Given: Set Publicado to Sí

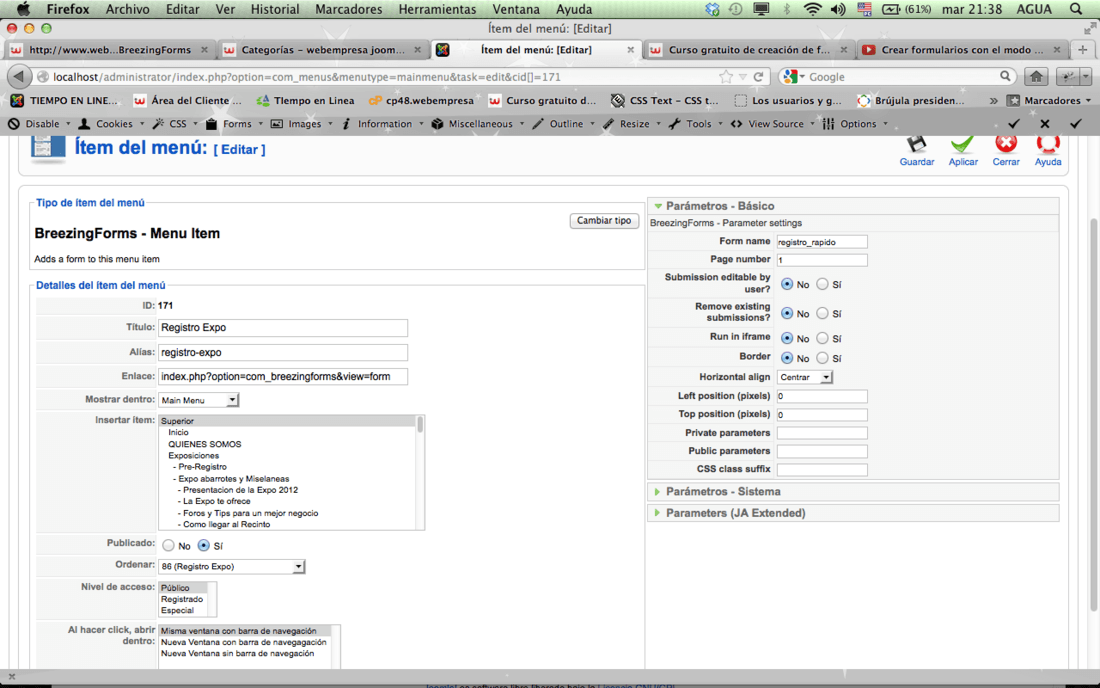Looking at the screenshot, I should click(x=203, y=546).
